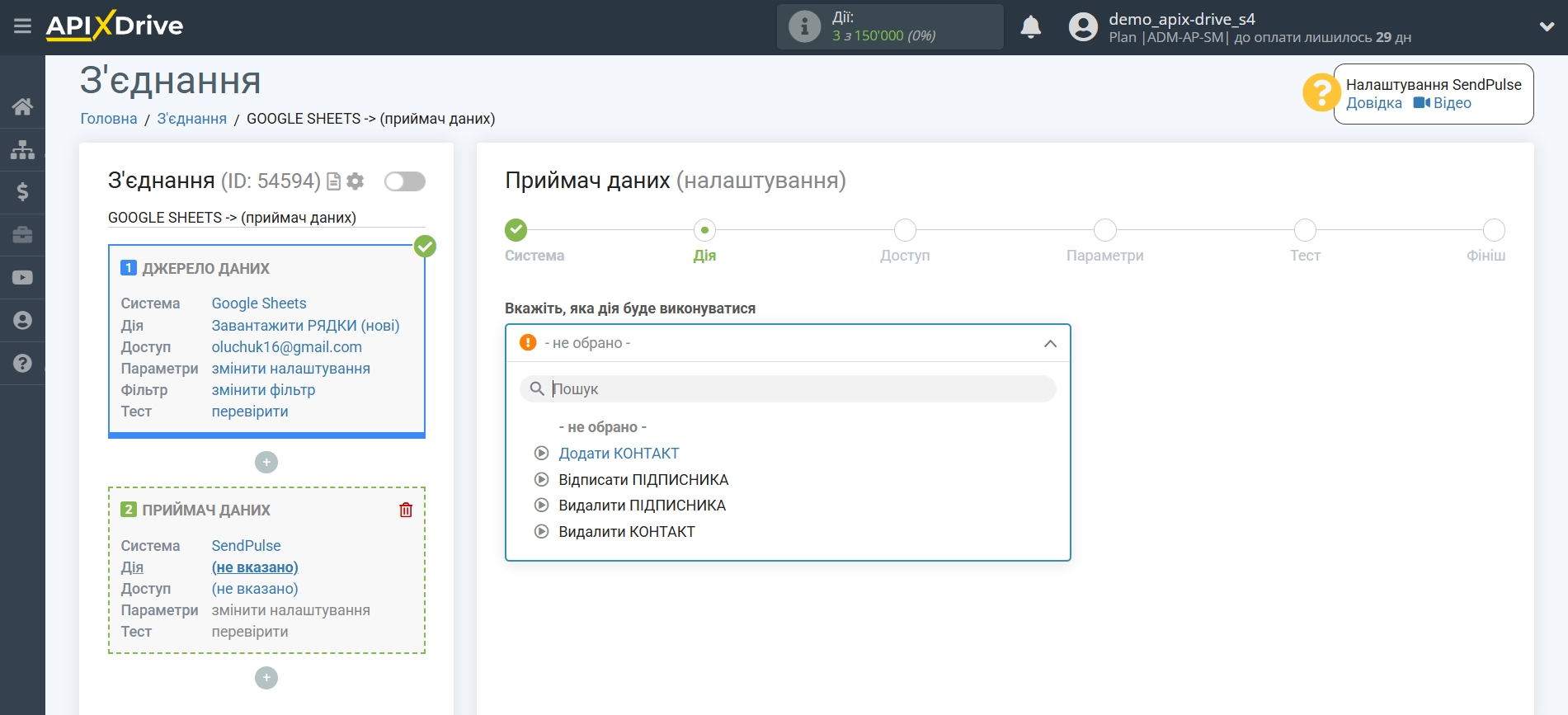Go to the Дія step

point(704,230)
